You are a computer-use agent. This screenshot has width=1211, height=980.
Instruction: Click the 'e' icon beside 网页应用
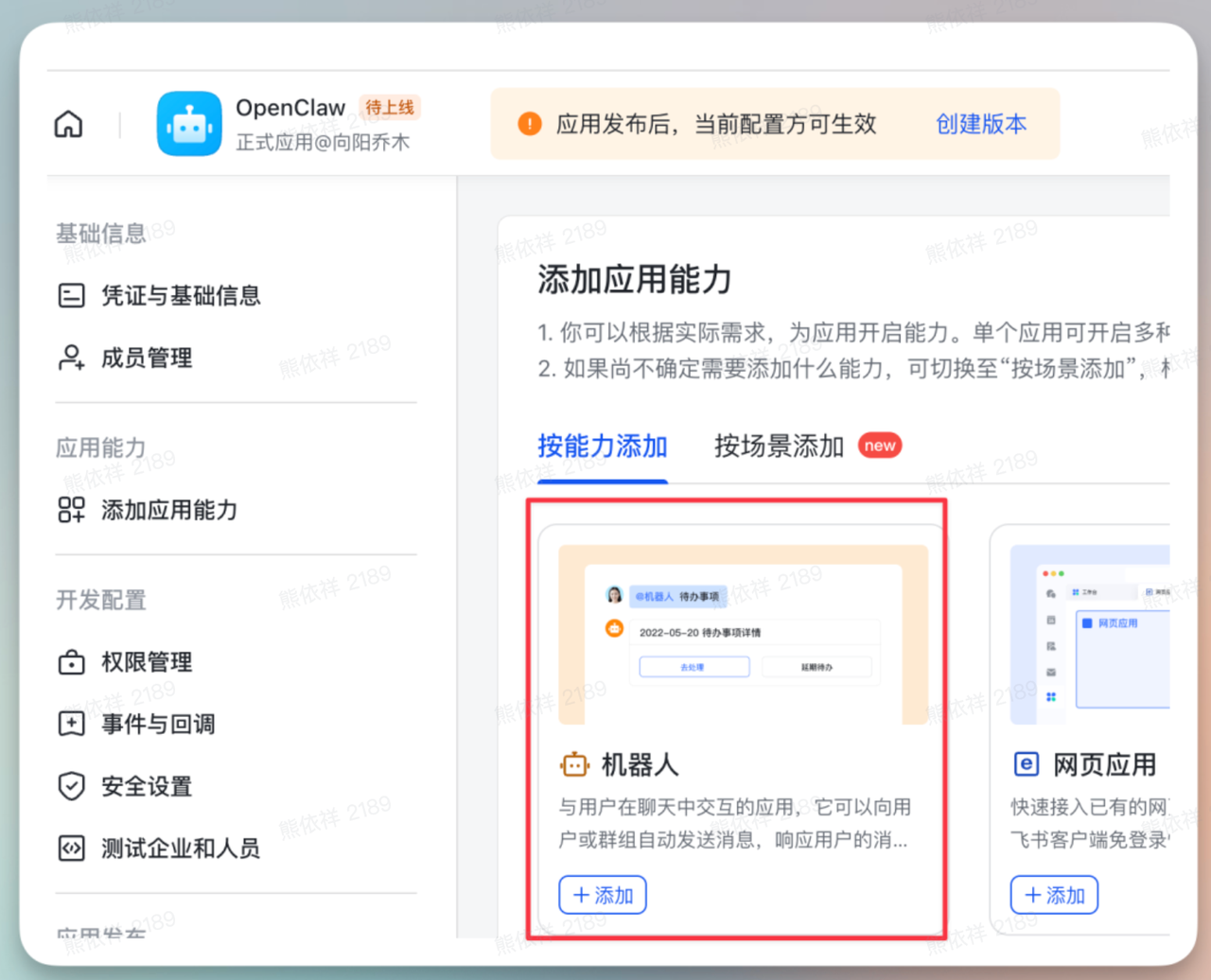pos(1027,764)
